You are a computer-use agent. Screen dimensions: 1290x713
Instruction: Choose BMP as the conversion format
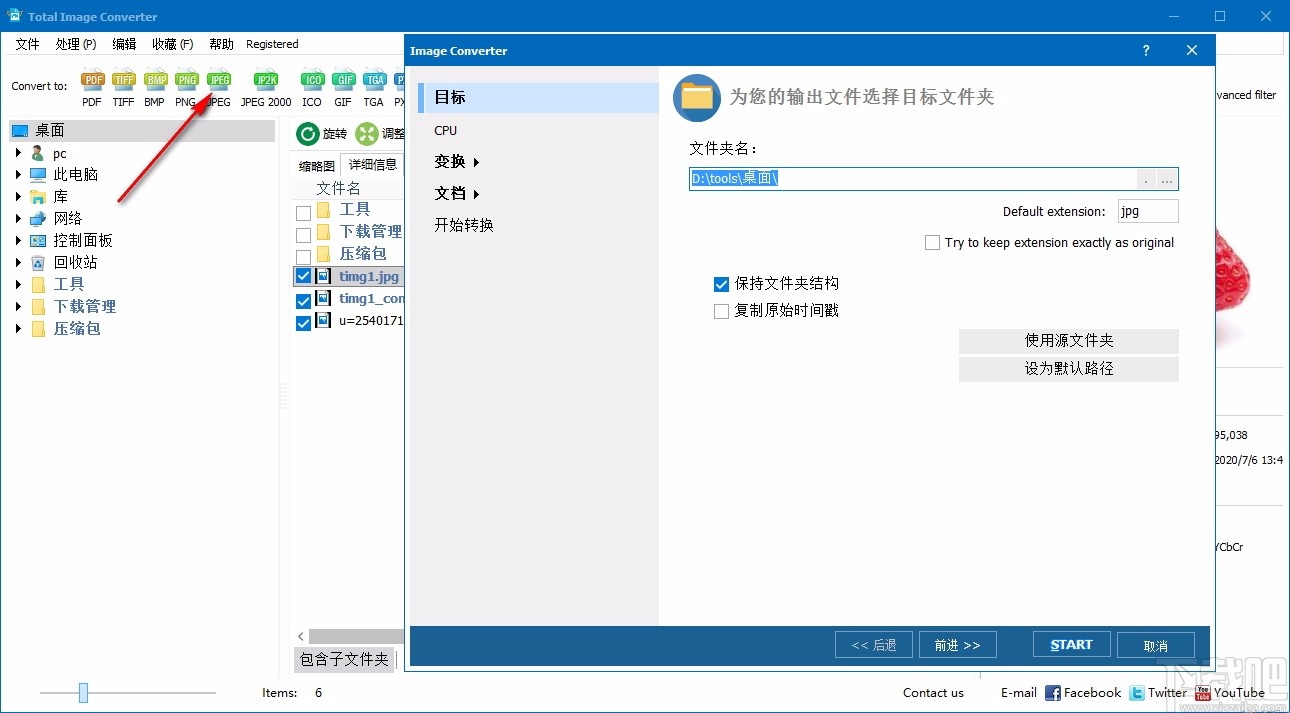[x=155, y=87]
